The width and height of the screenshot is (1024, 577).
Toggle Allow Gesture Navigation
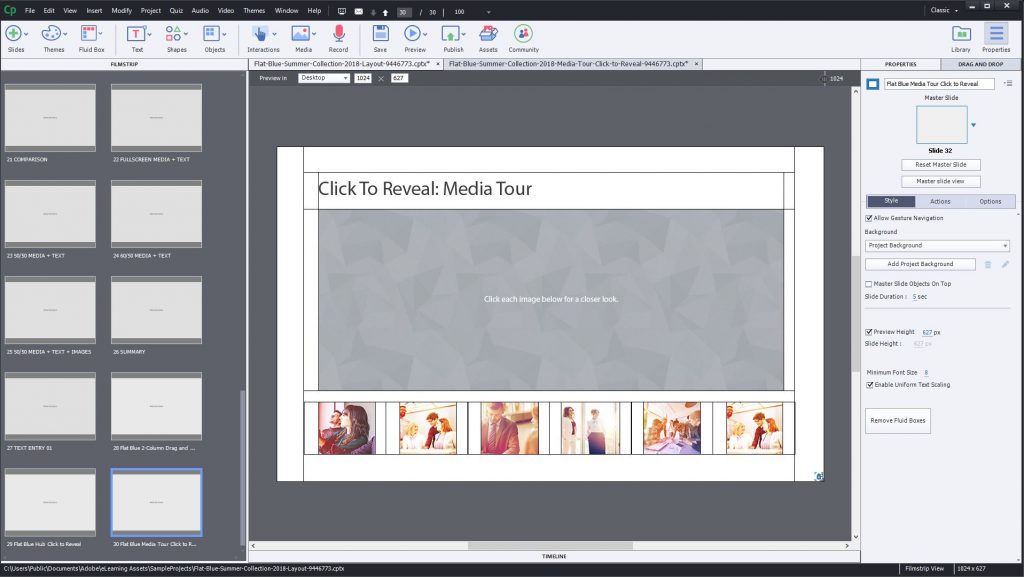[869, 218]
